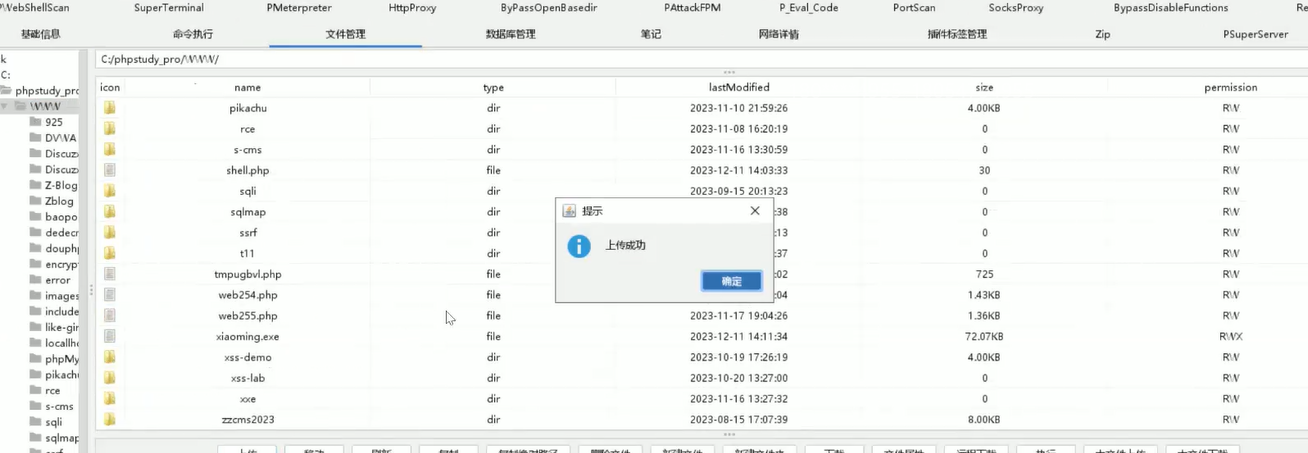The image size is (1308, 453).
Task: Sort the list by the lastModified column header
Action: coord(738,87)
